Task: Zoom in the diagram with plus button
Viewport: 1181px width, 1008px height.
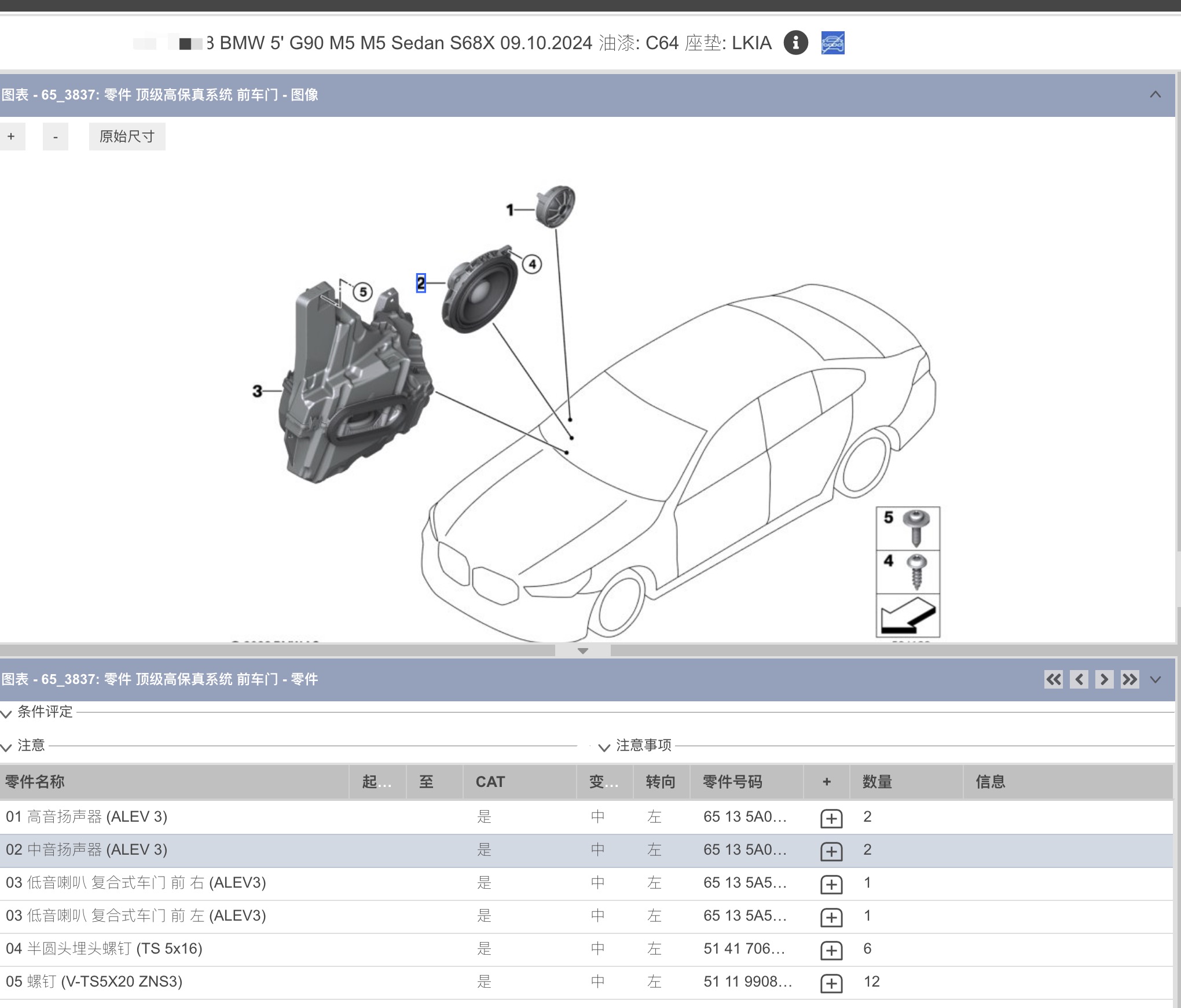Action: pos(12,137)
